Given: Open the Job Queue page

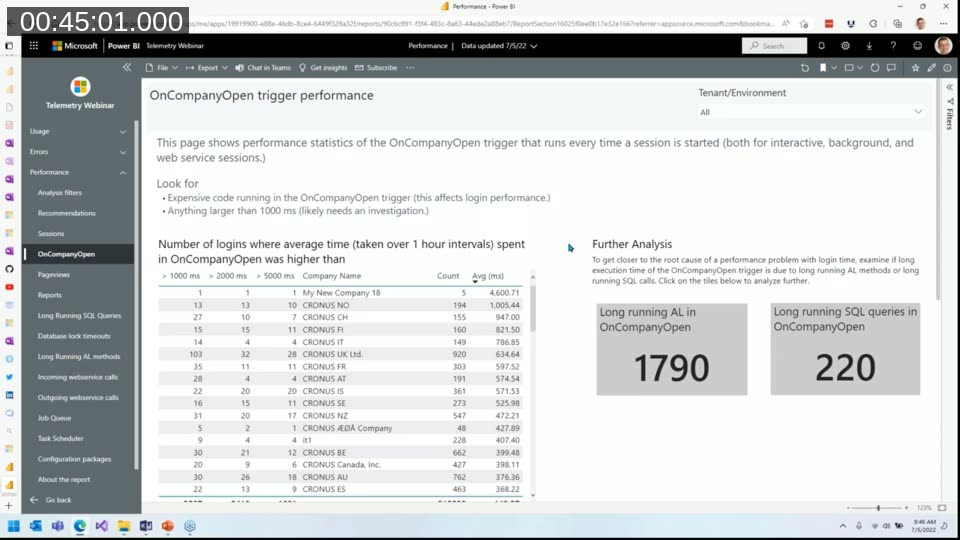Looking at the screenshot, I should pyautogui.click(x=54, y=418).
